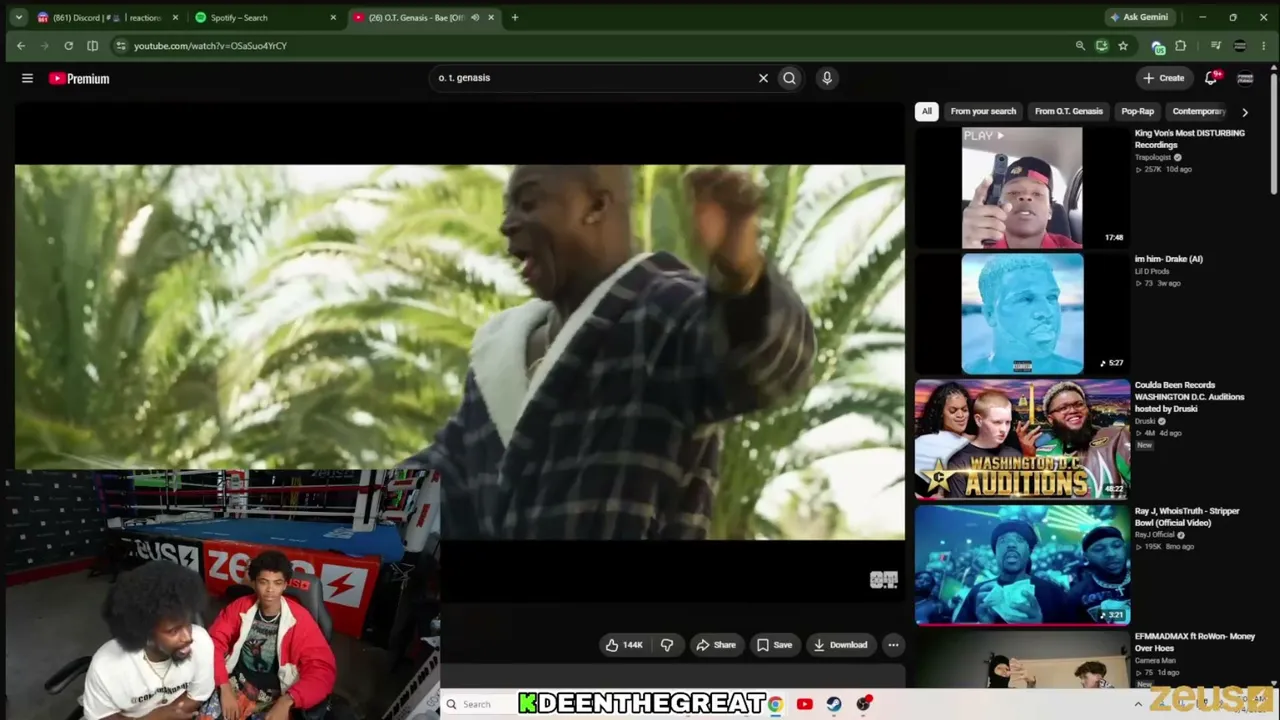Click the Stripper Bowl video thumbnail

click(x=1022, y=565)
